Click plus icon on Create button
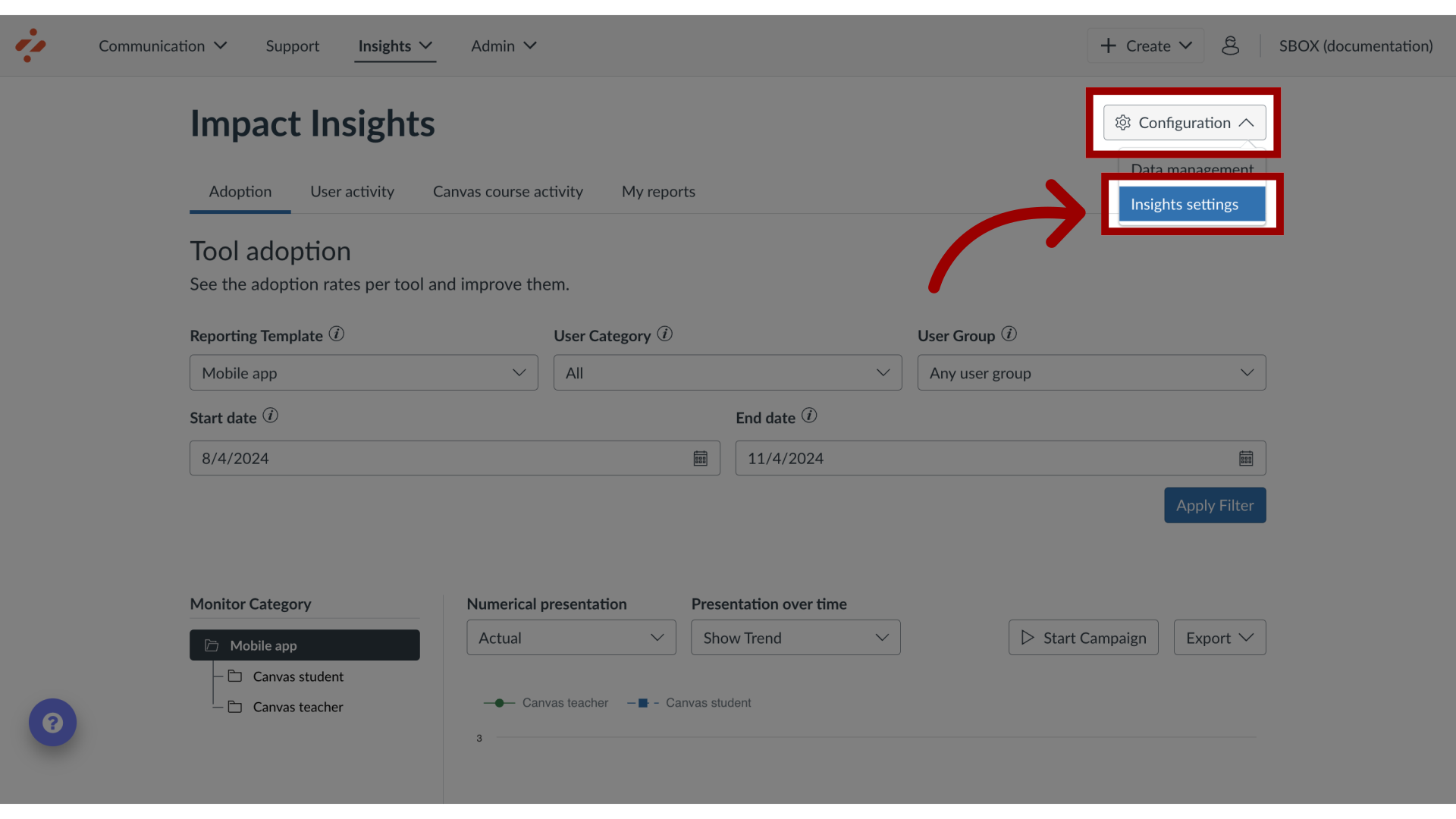Screen dimensions: 1456x819 point(1108,45)
